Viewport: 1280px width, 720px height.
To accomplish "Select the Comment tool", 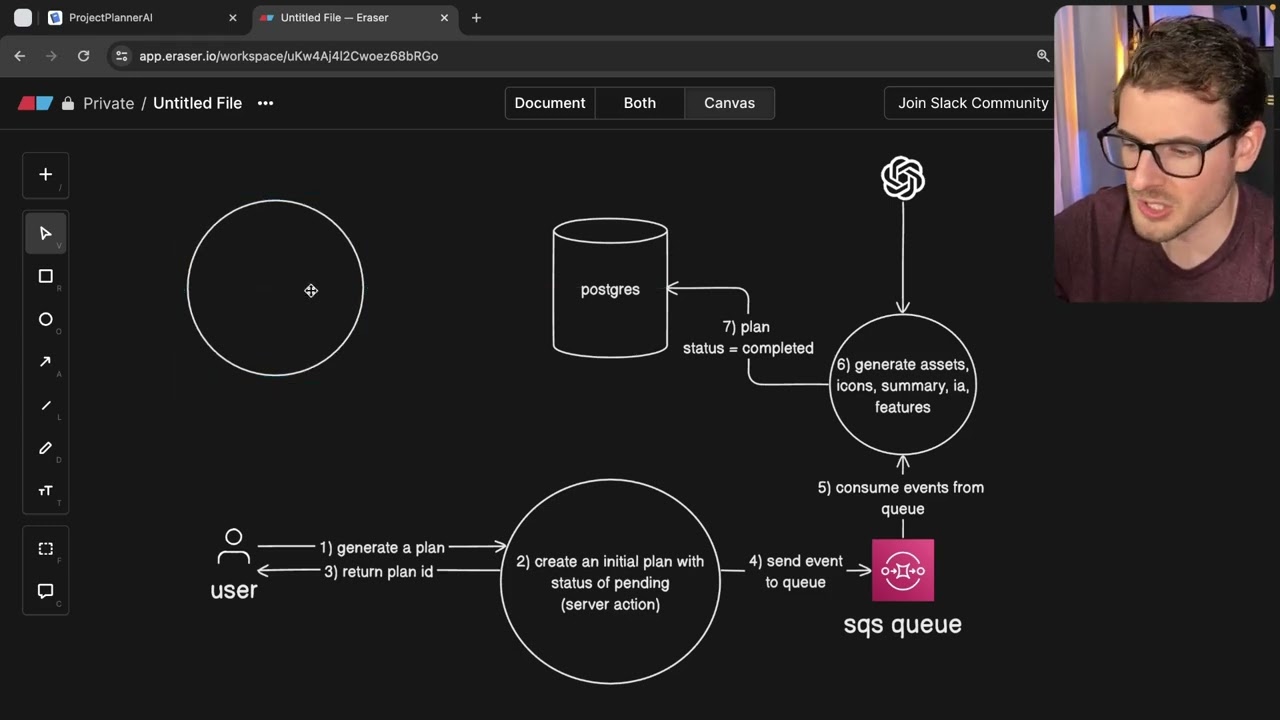I will [45, 591].
